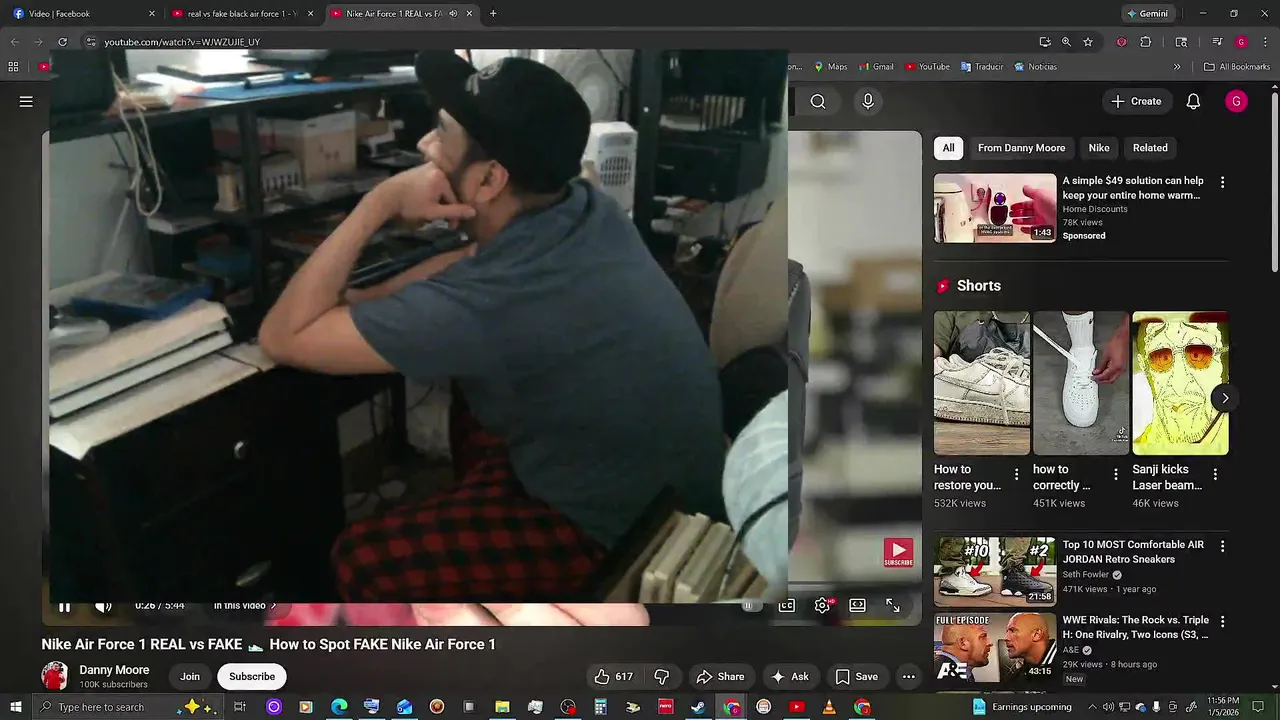The height and width of the screenshot is (720, 1280).
Task: Open VLC from the taskbar
Action: click(x=828, y=707)
